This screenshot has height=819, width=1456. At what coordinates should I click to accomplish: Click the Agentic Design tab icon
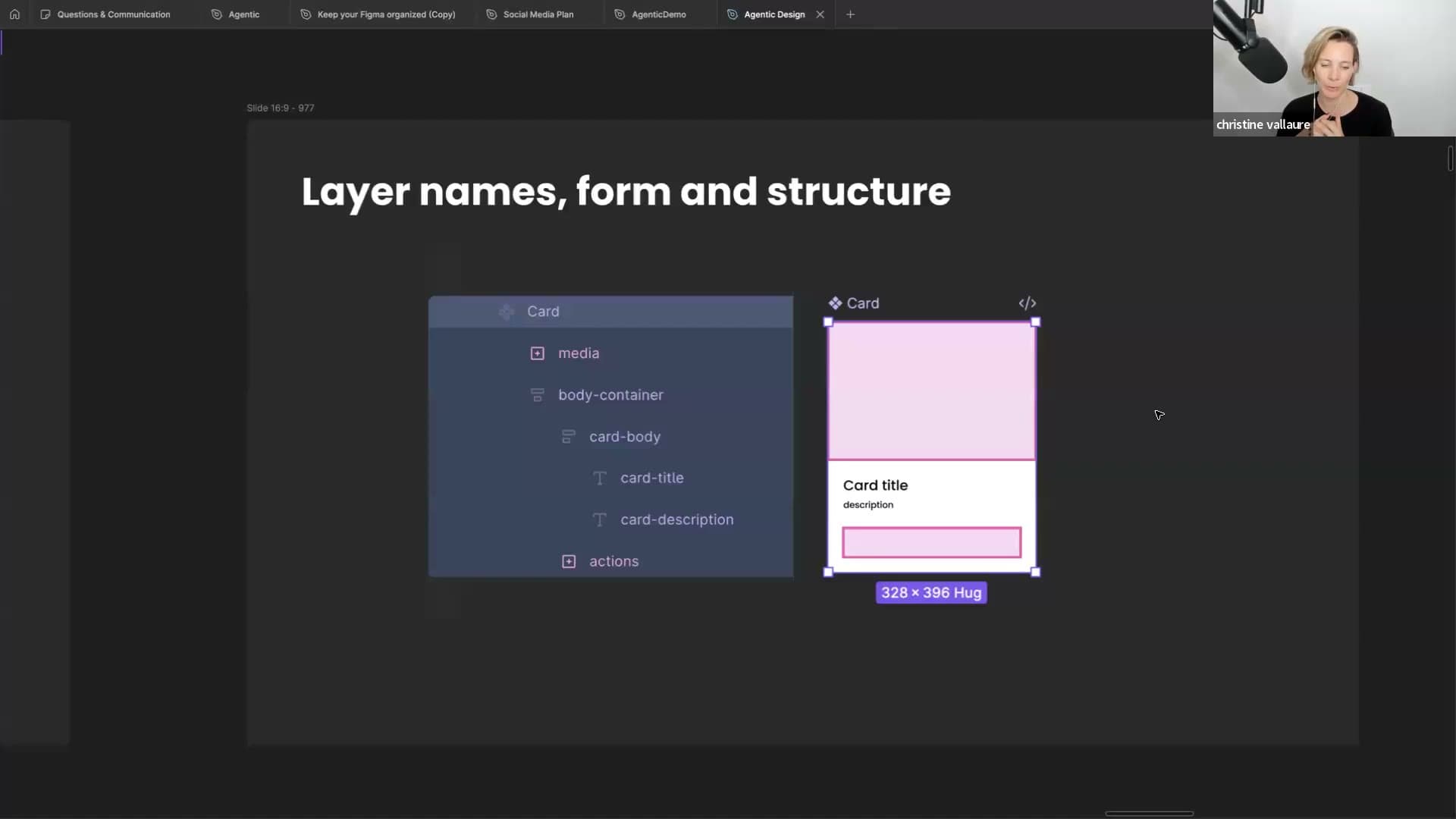733,14
